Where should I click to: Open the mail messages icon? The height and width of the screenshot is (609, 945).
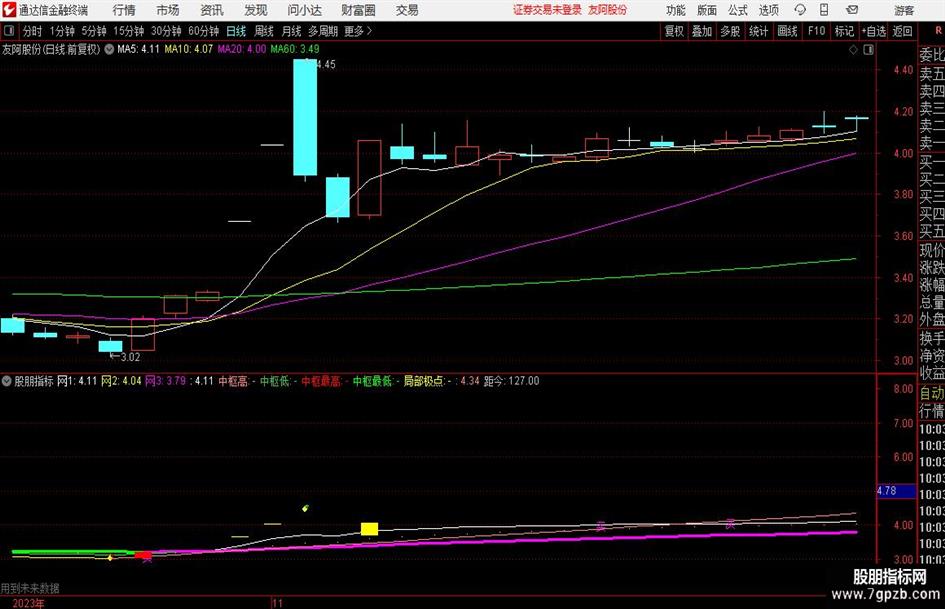[852, 10]
